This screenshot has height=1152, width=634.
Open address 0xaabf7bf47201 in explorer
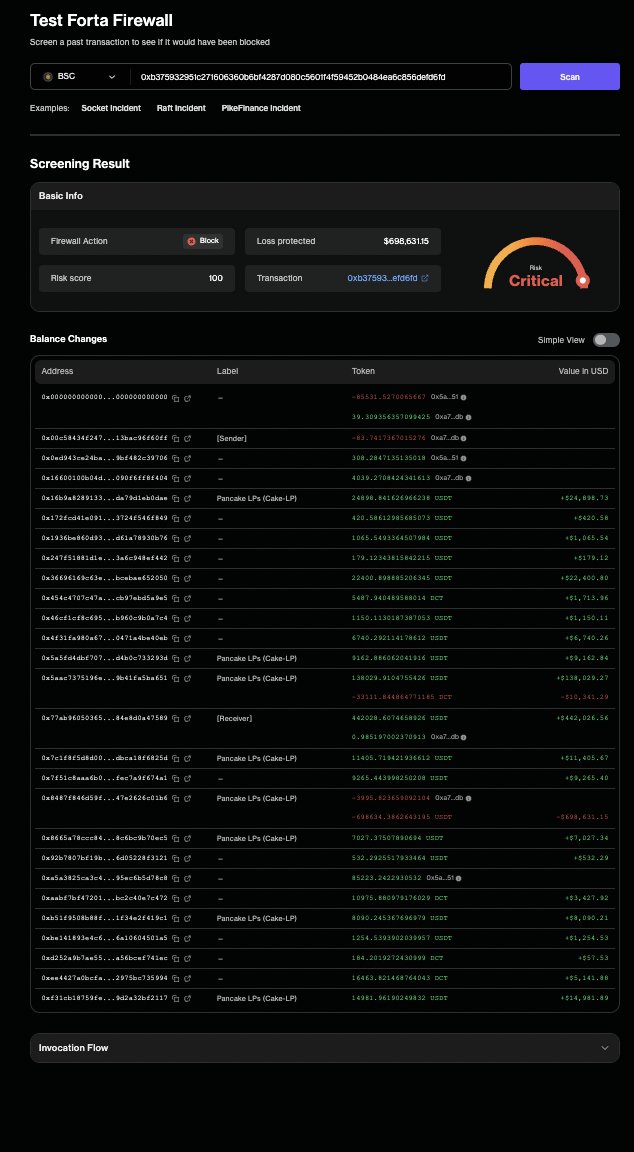pos(187,898)
